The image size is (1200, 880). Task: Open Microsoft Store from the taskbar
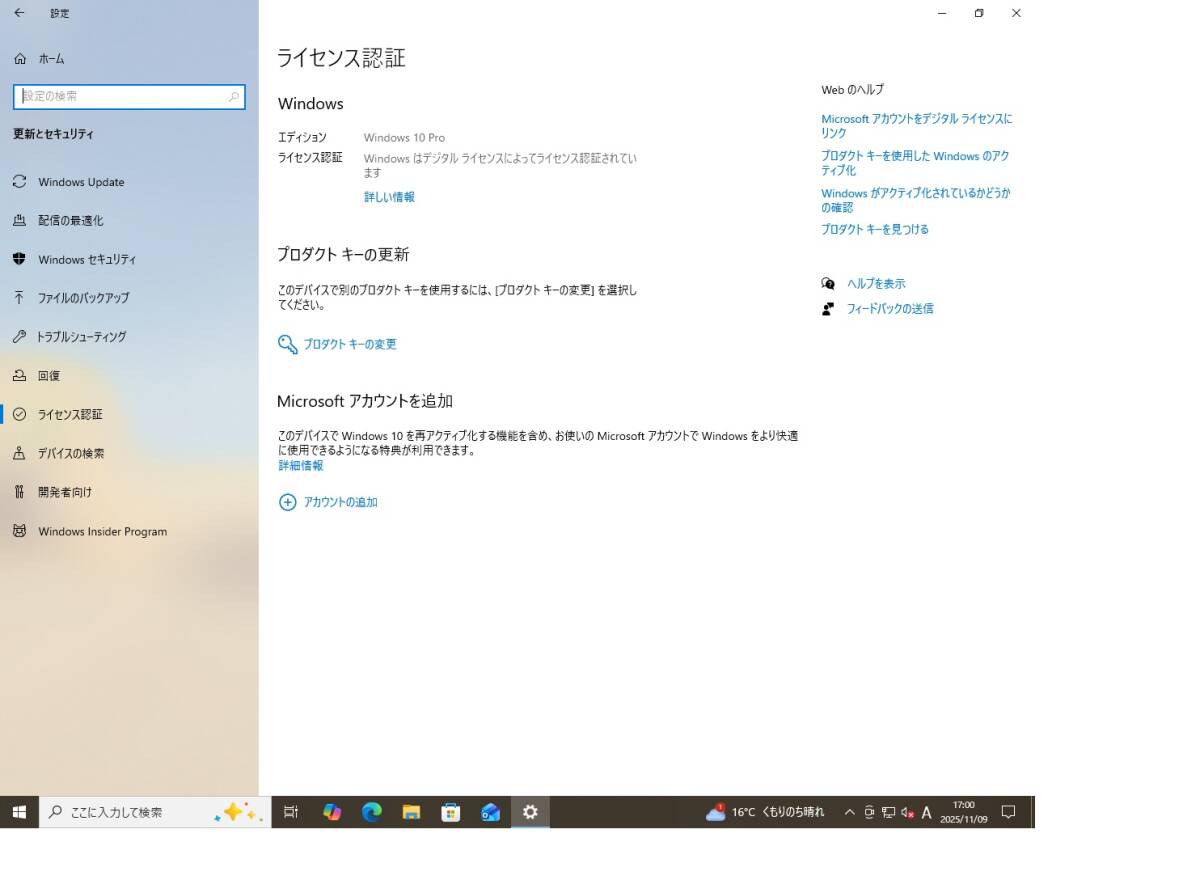tap(450, 812)
